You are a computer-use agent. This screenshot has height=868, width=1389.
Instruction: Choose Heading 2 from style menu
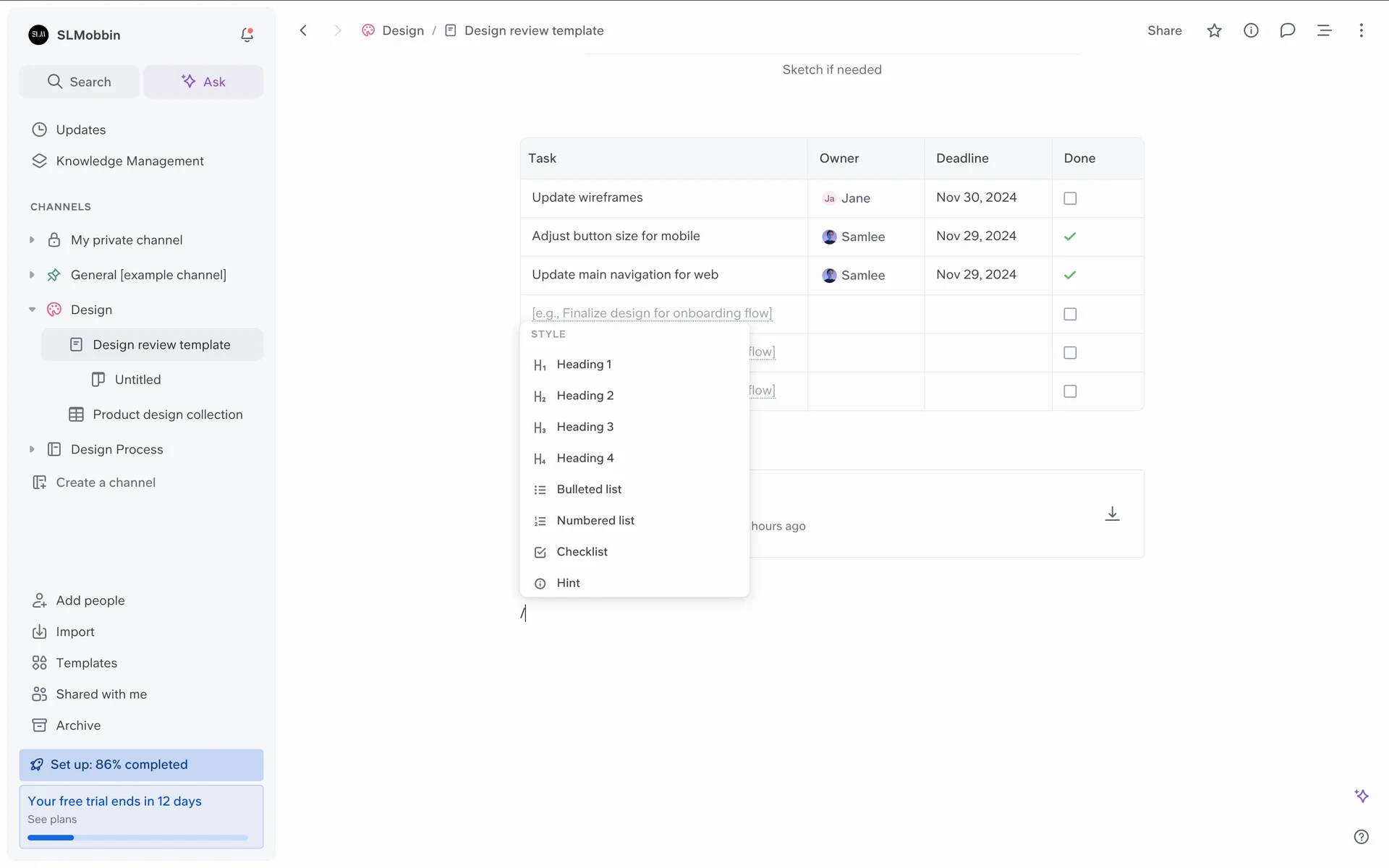pyautogui.click(x=585, y=396)
